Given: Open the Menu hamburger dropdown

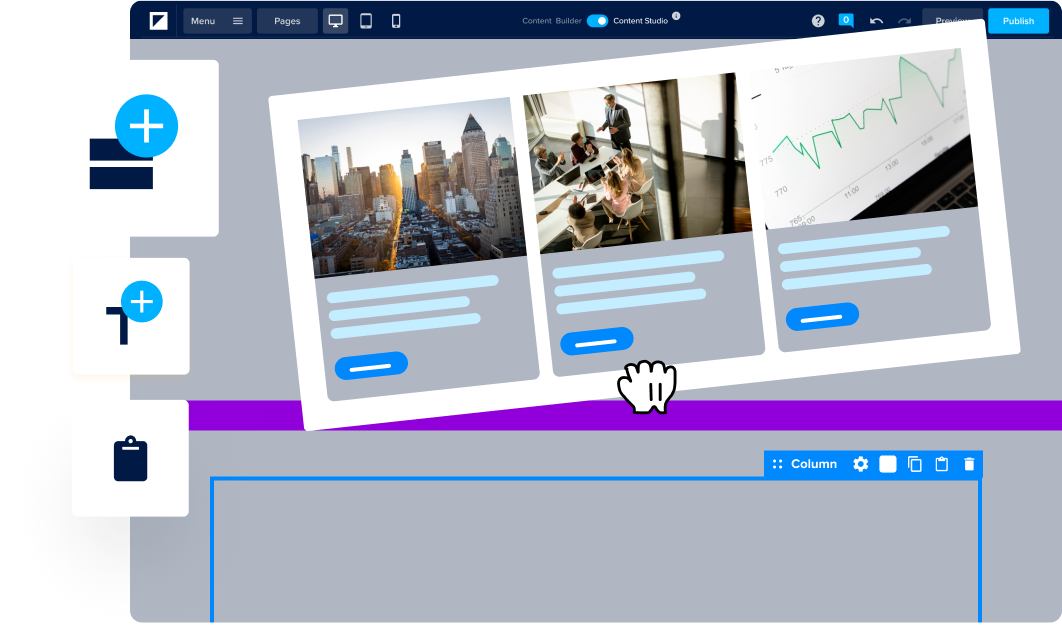Looking at the screenshot, I should (217, 21).
